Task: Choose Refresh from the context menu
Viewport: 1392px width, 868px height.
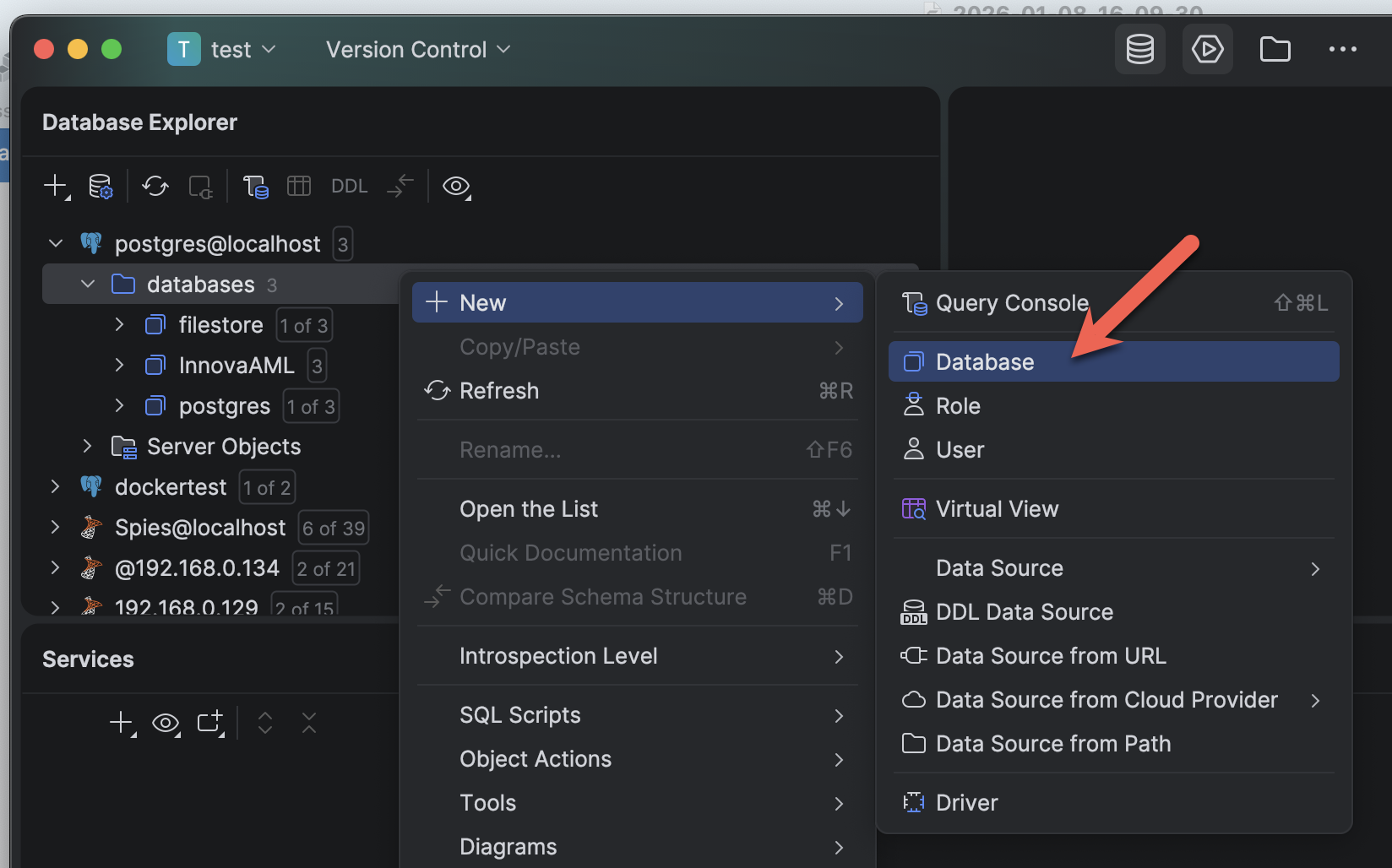Action: (x=498, y=391)
